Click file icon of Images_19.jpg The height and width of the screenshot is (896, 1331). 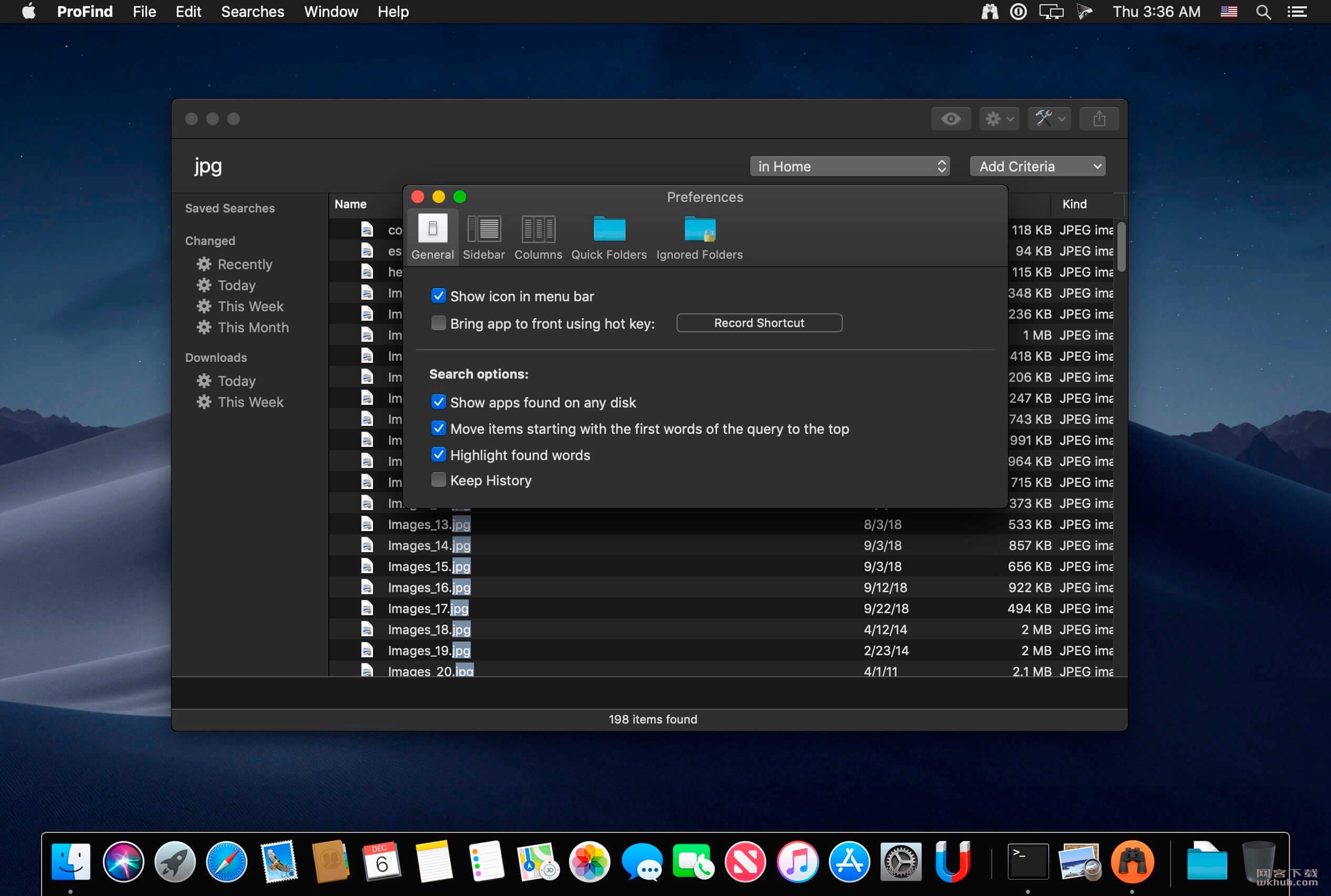[x=367, y=650]
